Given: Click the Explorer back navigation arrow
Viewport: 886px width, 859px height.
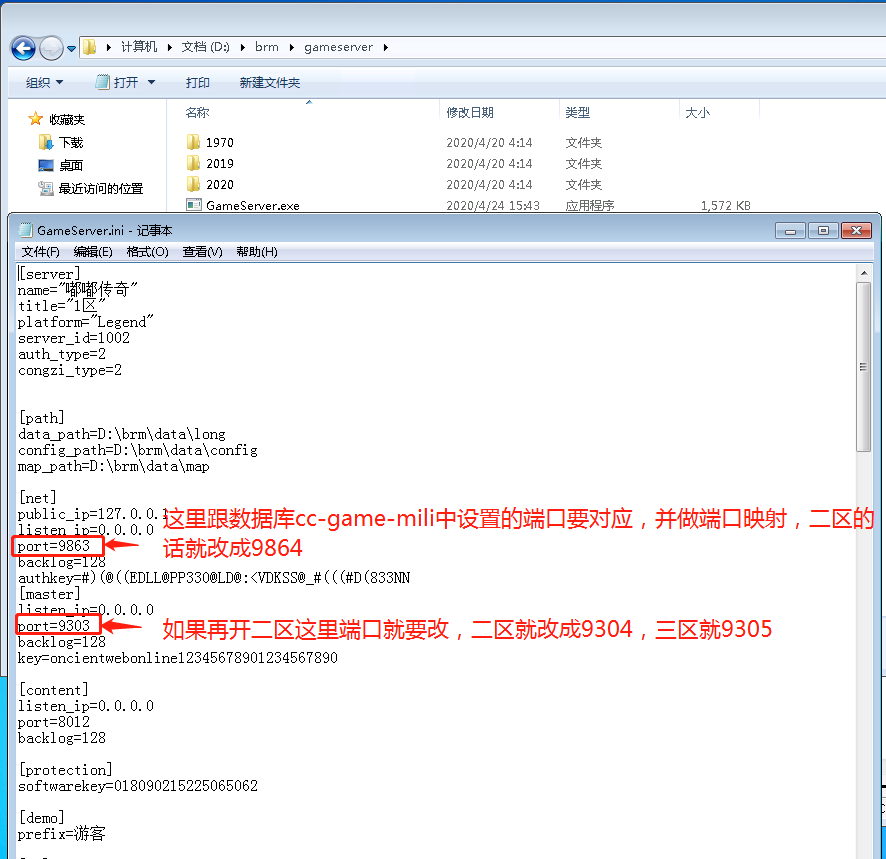Looking at the screenshot, I should pos(24,47).
